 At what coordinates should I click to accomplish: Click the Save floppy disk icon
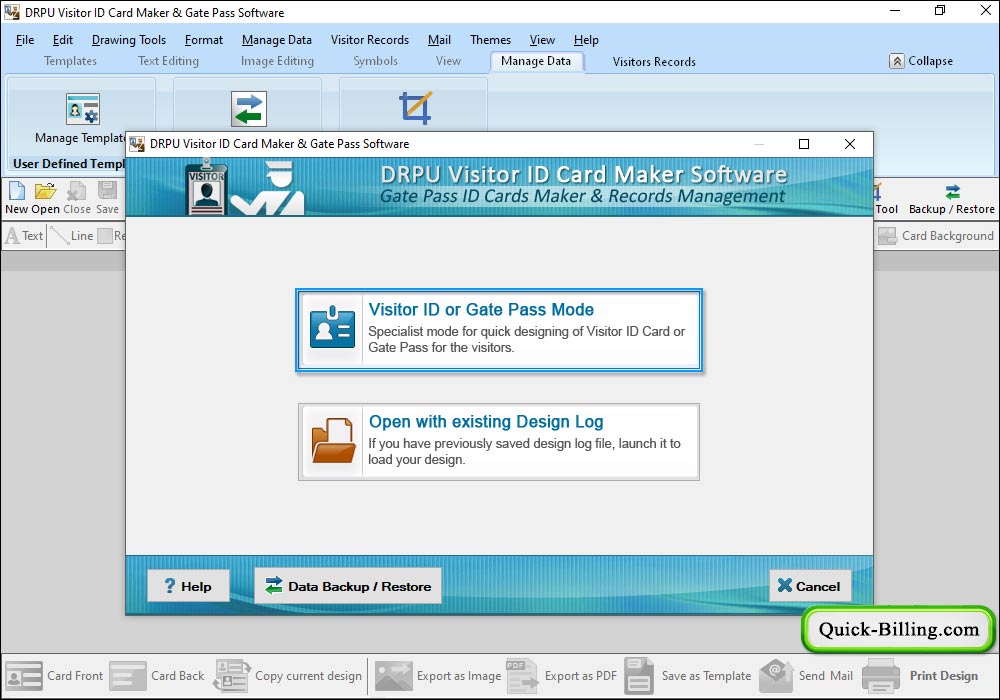(x=107, y=191)
